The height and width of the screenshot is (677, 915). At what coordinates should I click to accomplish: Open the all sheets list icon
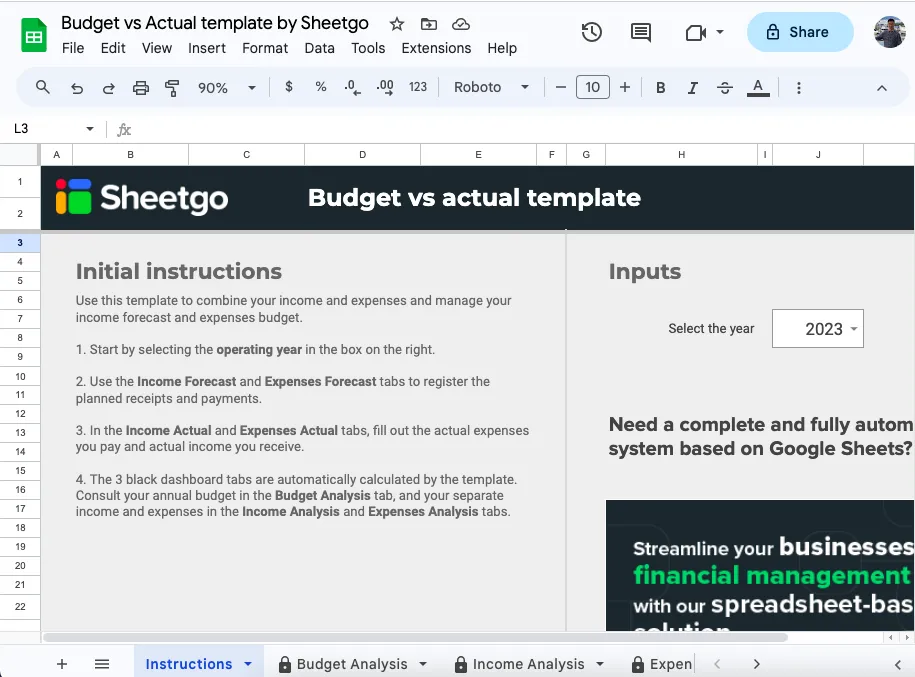click(x=102, y=664)
